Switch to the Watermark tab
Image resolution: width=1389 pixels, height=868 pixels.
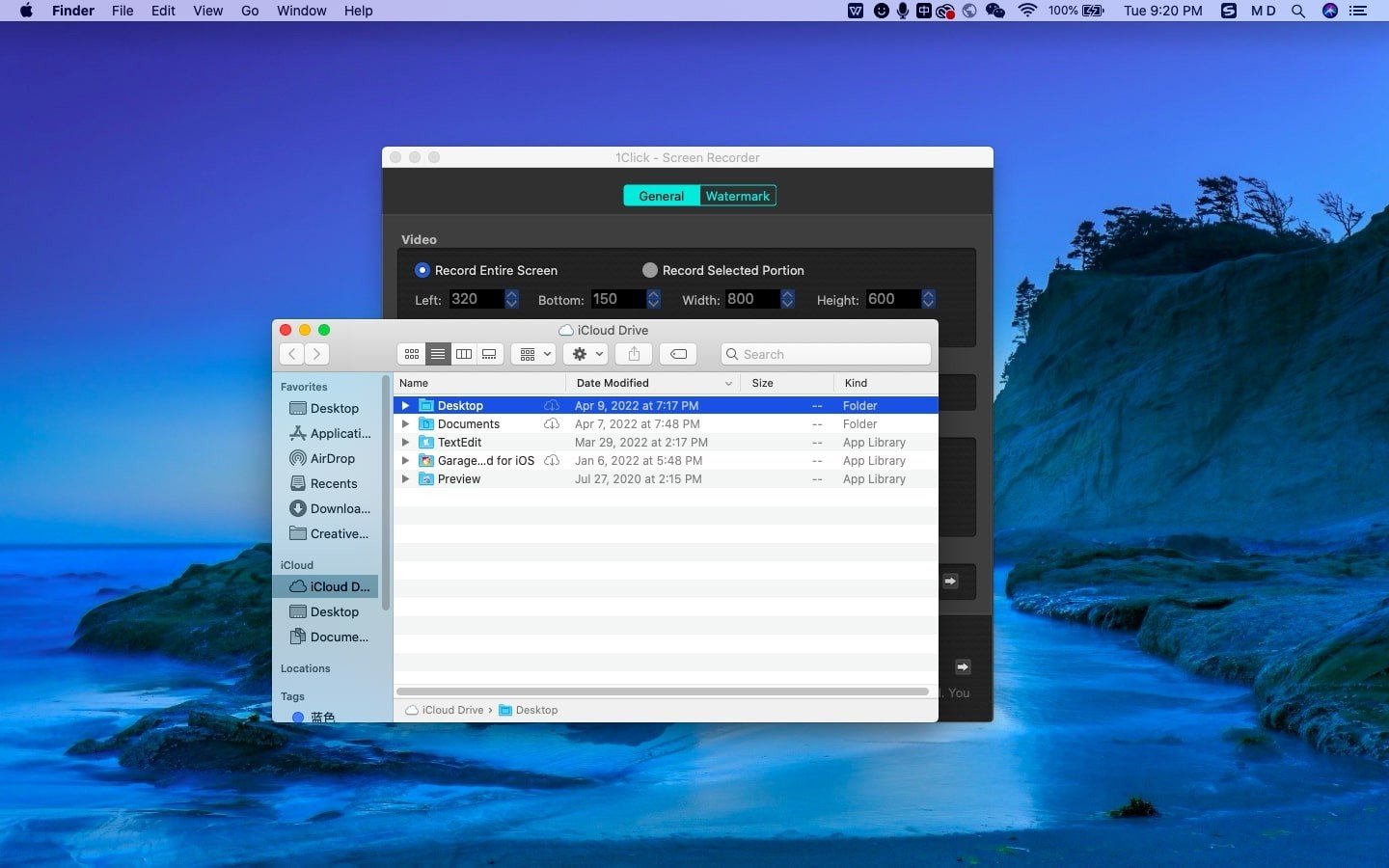coord(737,196)
